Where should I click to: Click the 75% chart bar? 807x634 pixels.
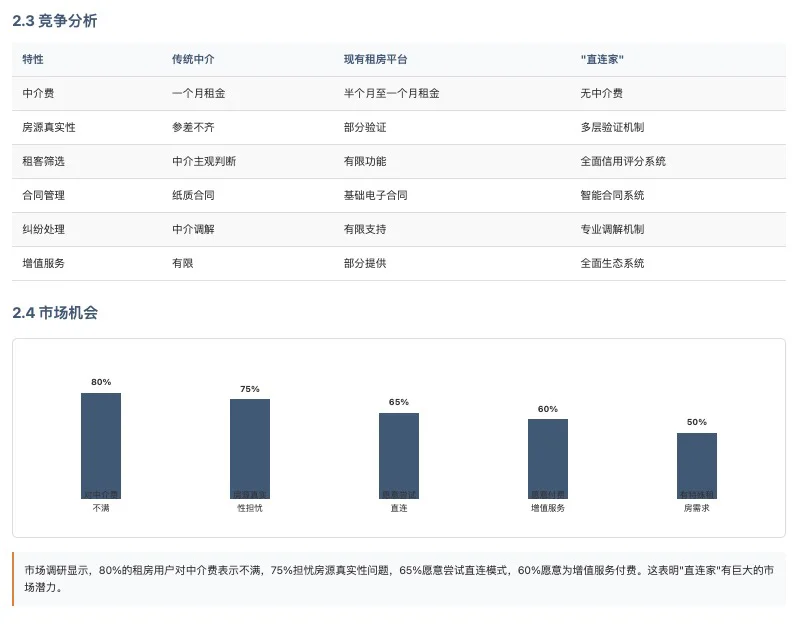pyautogui.click(x=250, y=449)
